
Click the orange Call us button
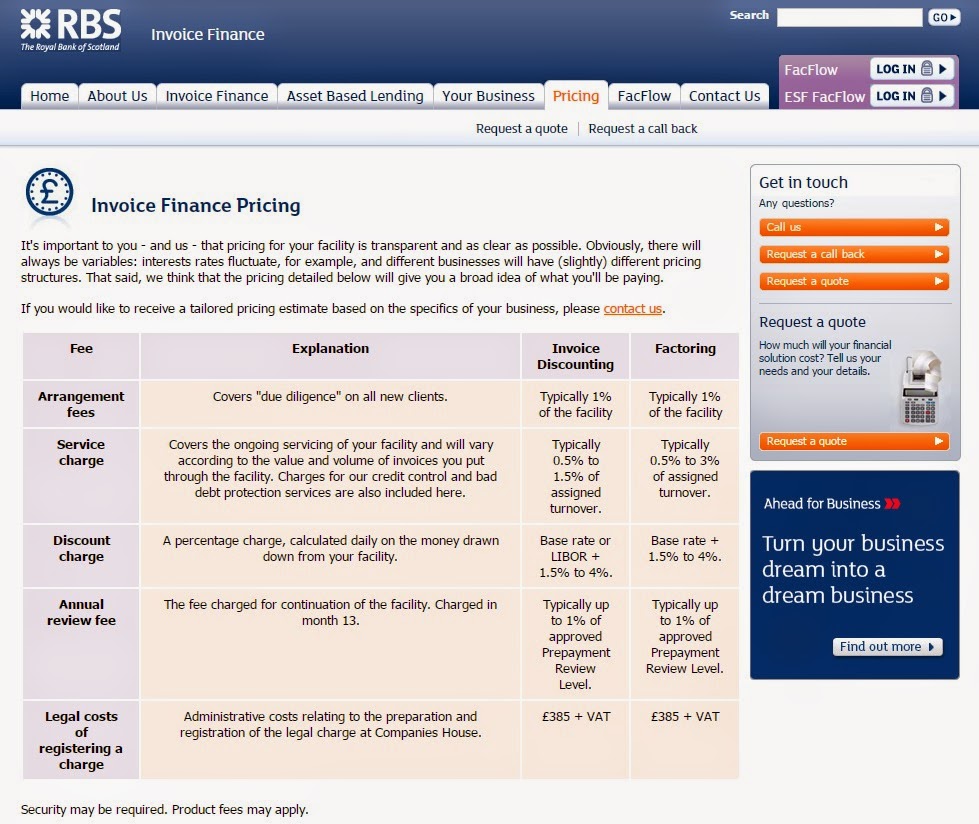(x=854, y=227)
